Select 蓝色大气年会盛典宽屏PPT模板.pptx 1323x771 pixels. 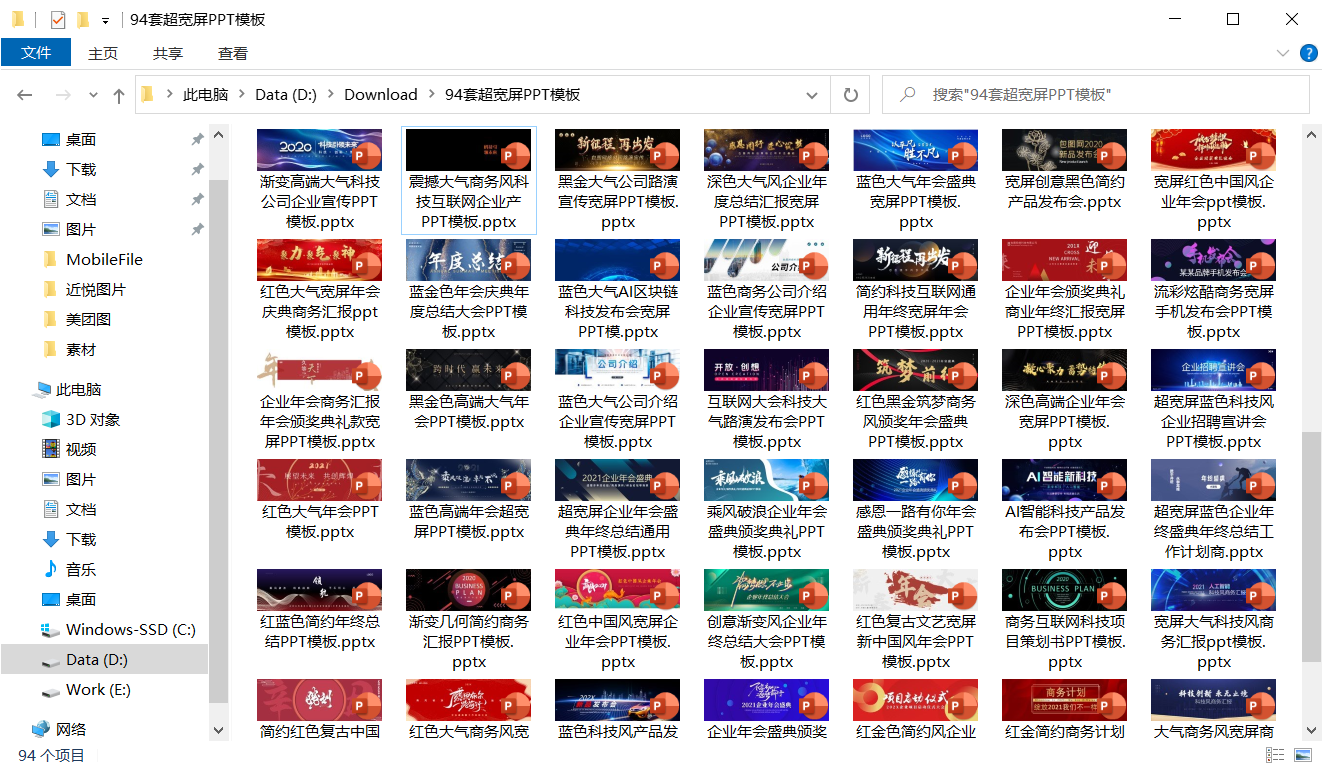click(916, 180)
